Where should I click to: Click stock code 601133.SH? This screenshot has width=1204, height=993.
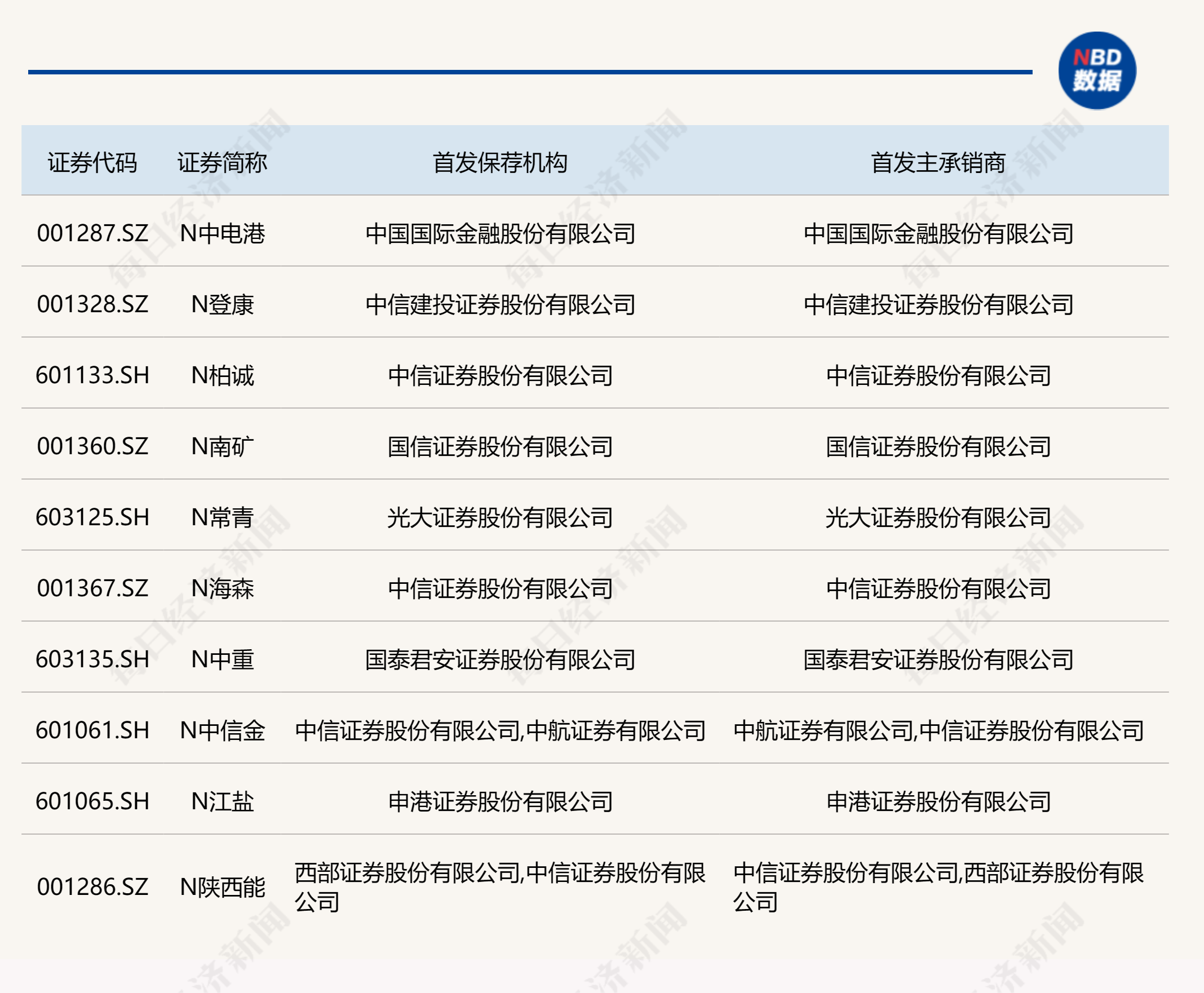92,375
